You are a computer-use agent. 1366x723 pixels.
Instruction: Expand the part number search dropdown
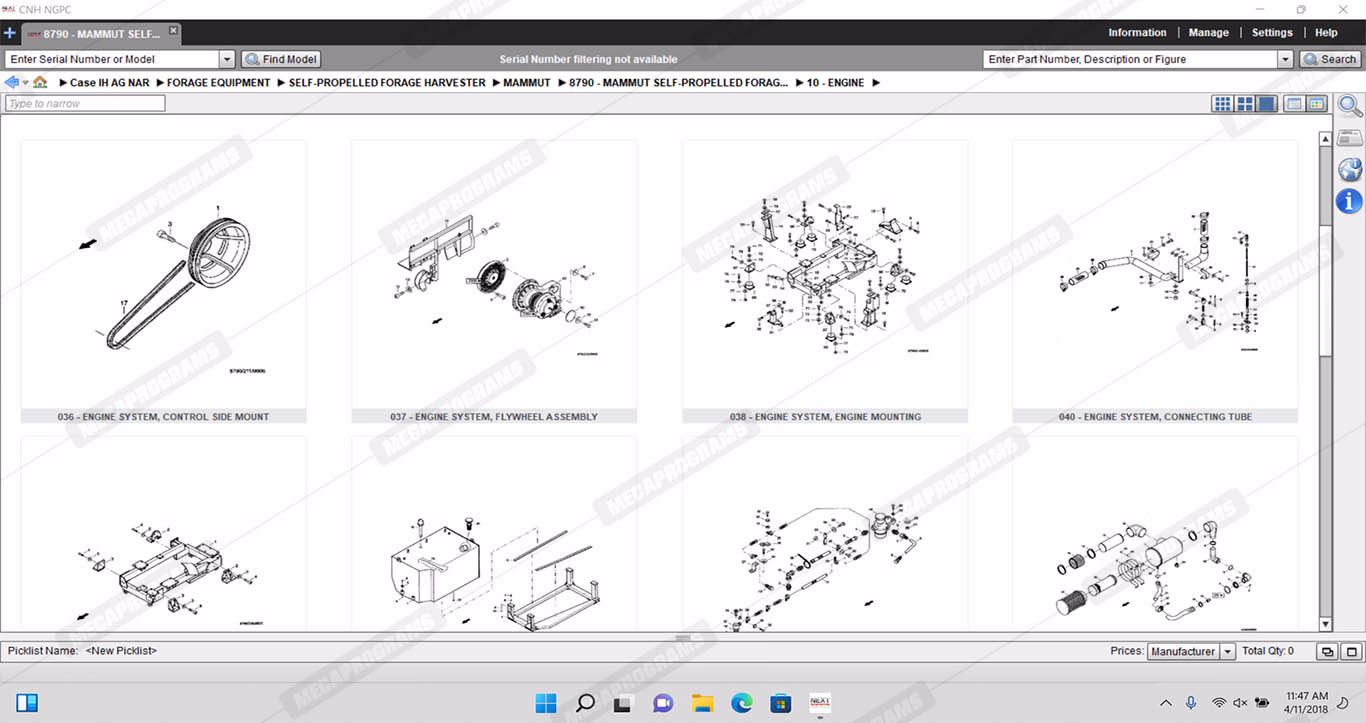point(1285,60)
